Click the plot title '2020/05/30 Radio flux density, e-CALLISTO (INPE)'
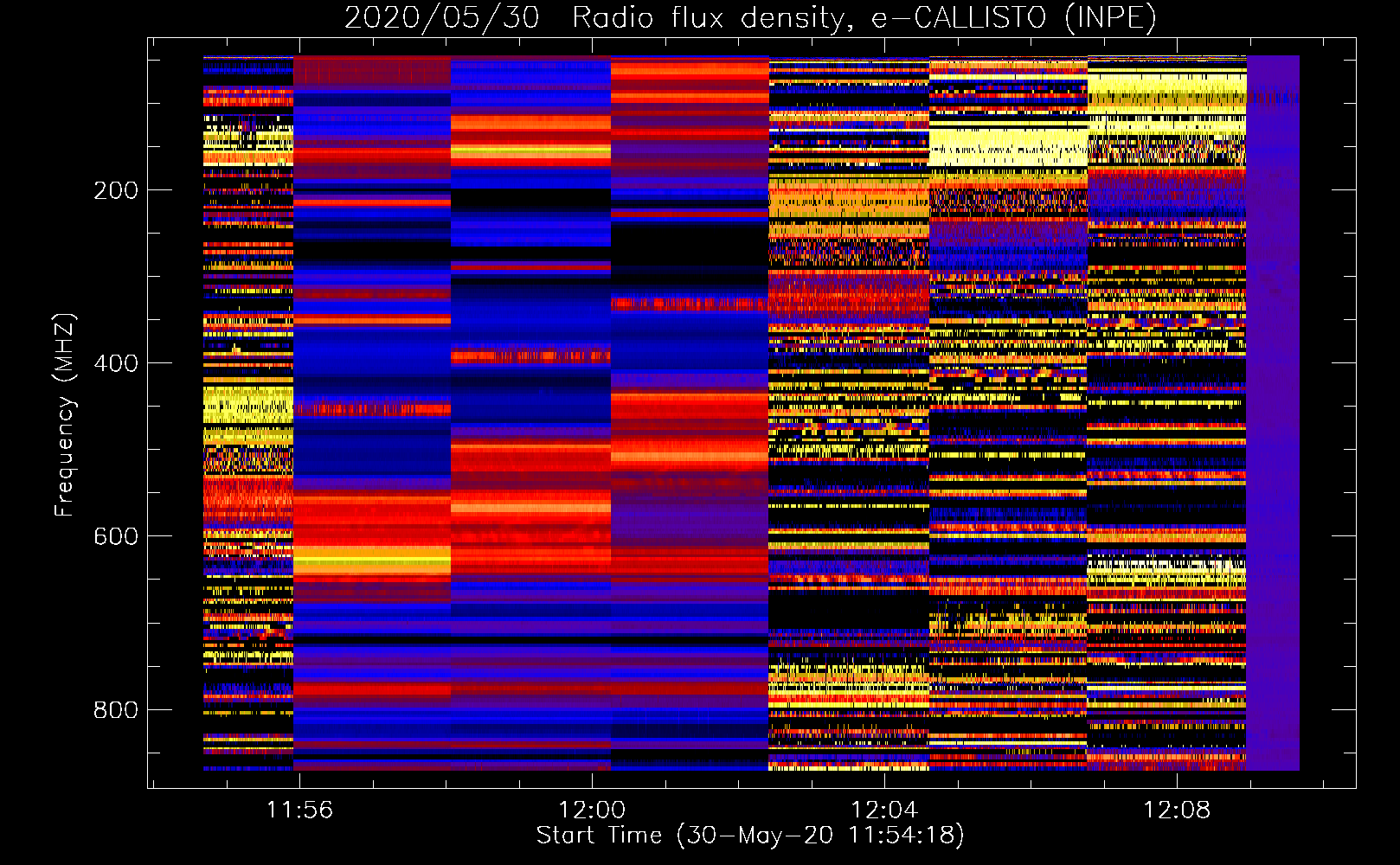1400x865 pixels. coord(750,17)
